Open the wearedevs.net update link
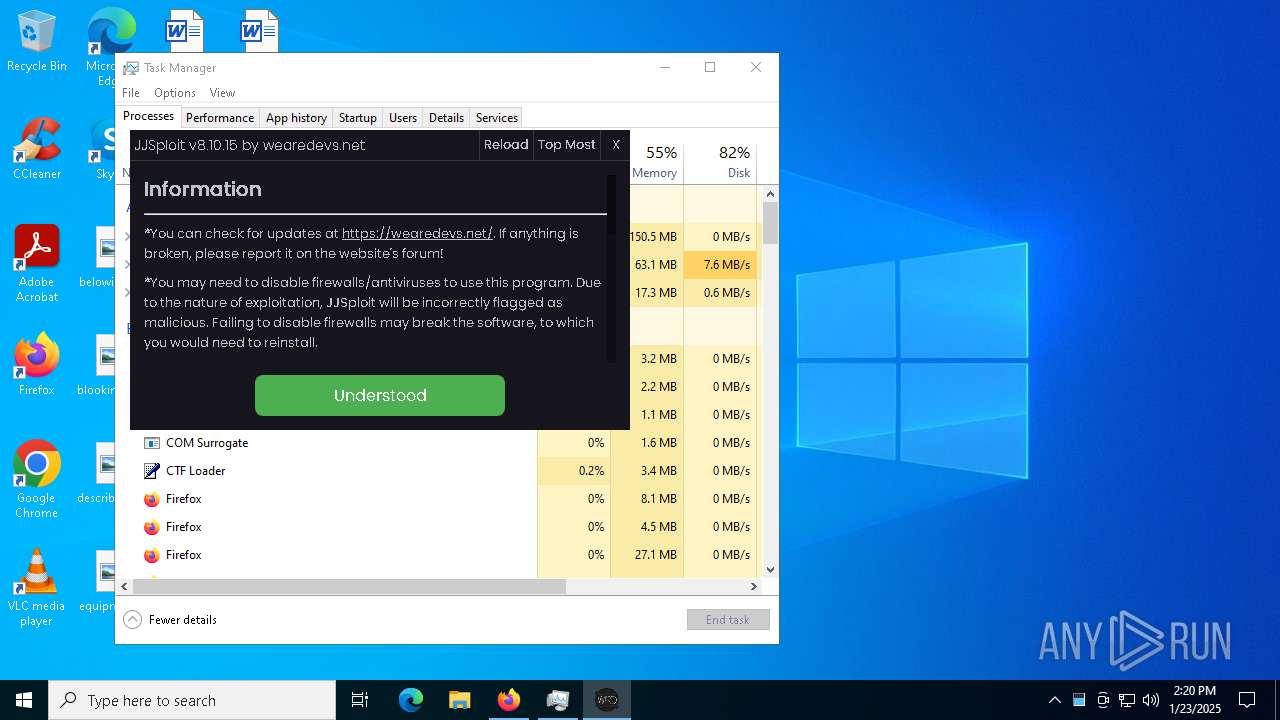The height and width of the screenshot is (720, 1280). pyautogui.click(x=417, y=233)
